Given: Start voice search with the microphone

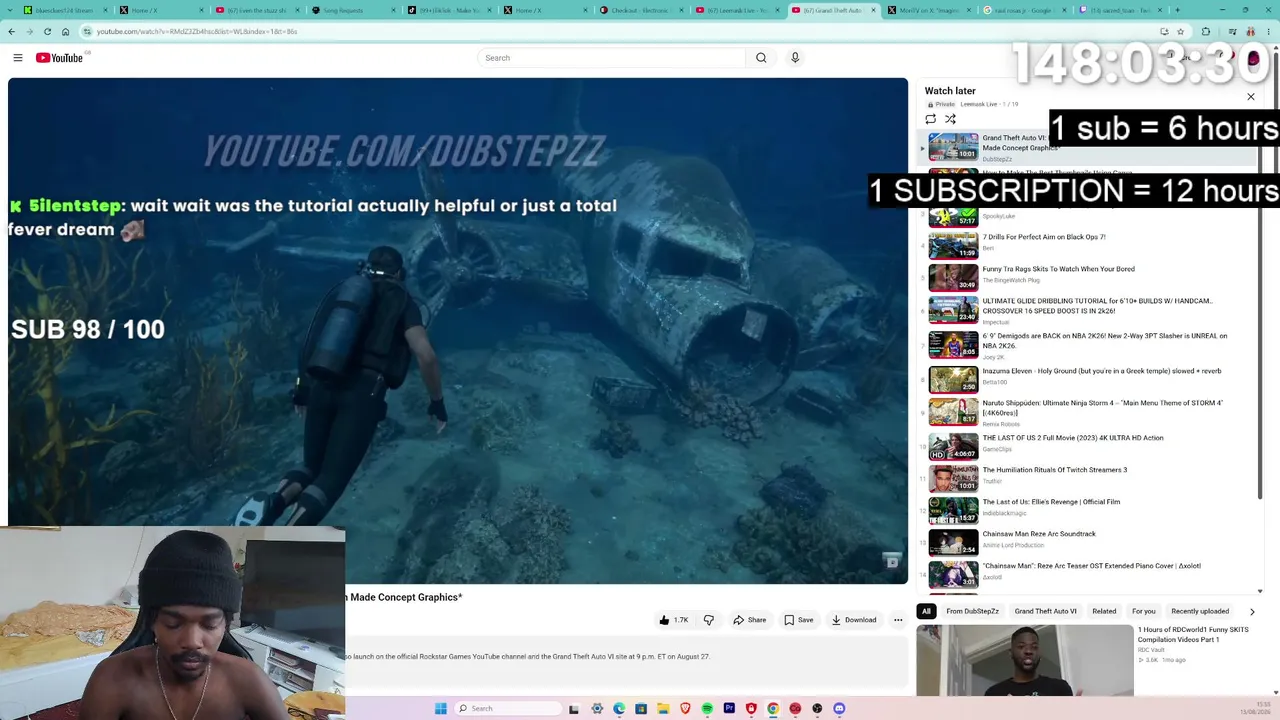Looking at the screenshot, I should coord(795,58).
